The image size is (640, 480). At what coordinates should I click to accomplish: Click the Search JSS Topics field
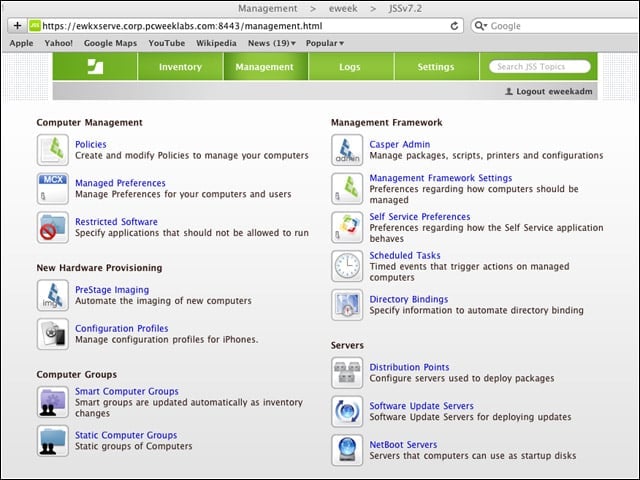click(539, 67)
